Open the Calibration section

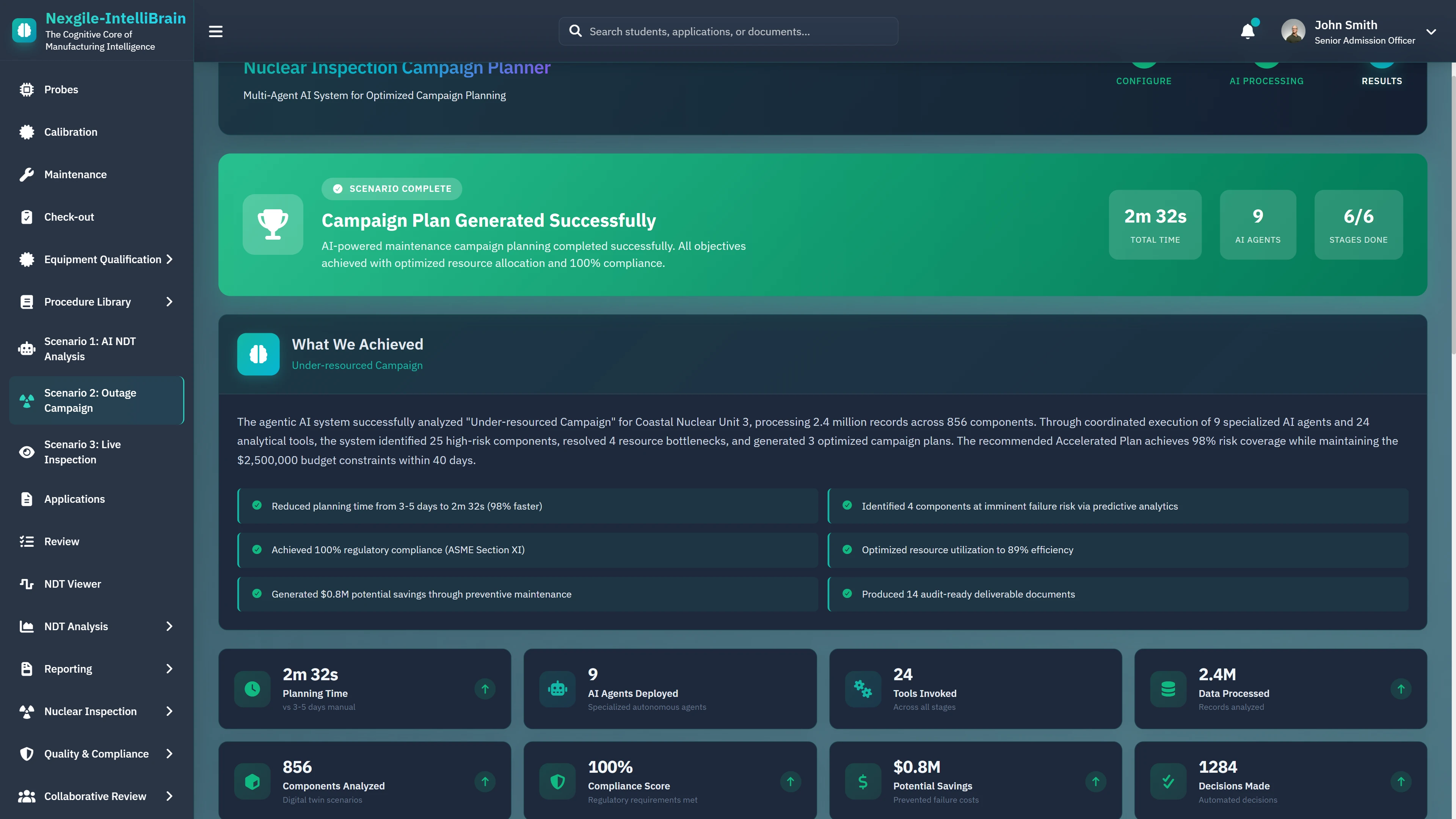click(71, 132)
